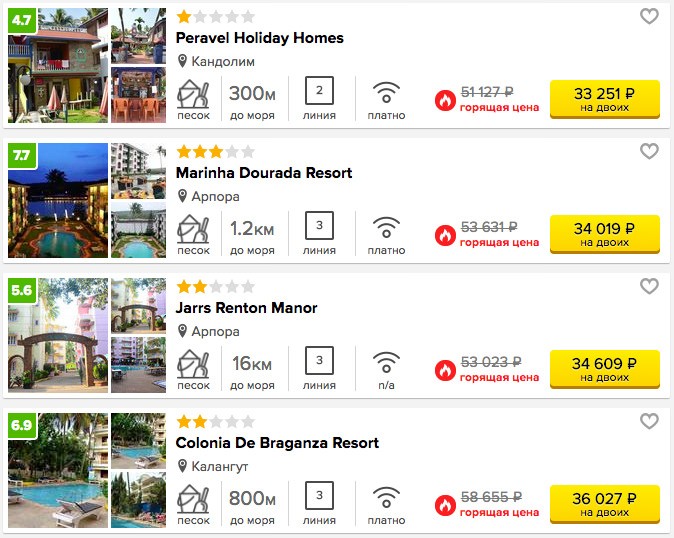This screenshot has height=538, width=674.
Task: Click the Jarrs Renton Manor title
Action: [246, 308]
